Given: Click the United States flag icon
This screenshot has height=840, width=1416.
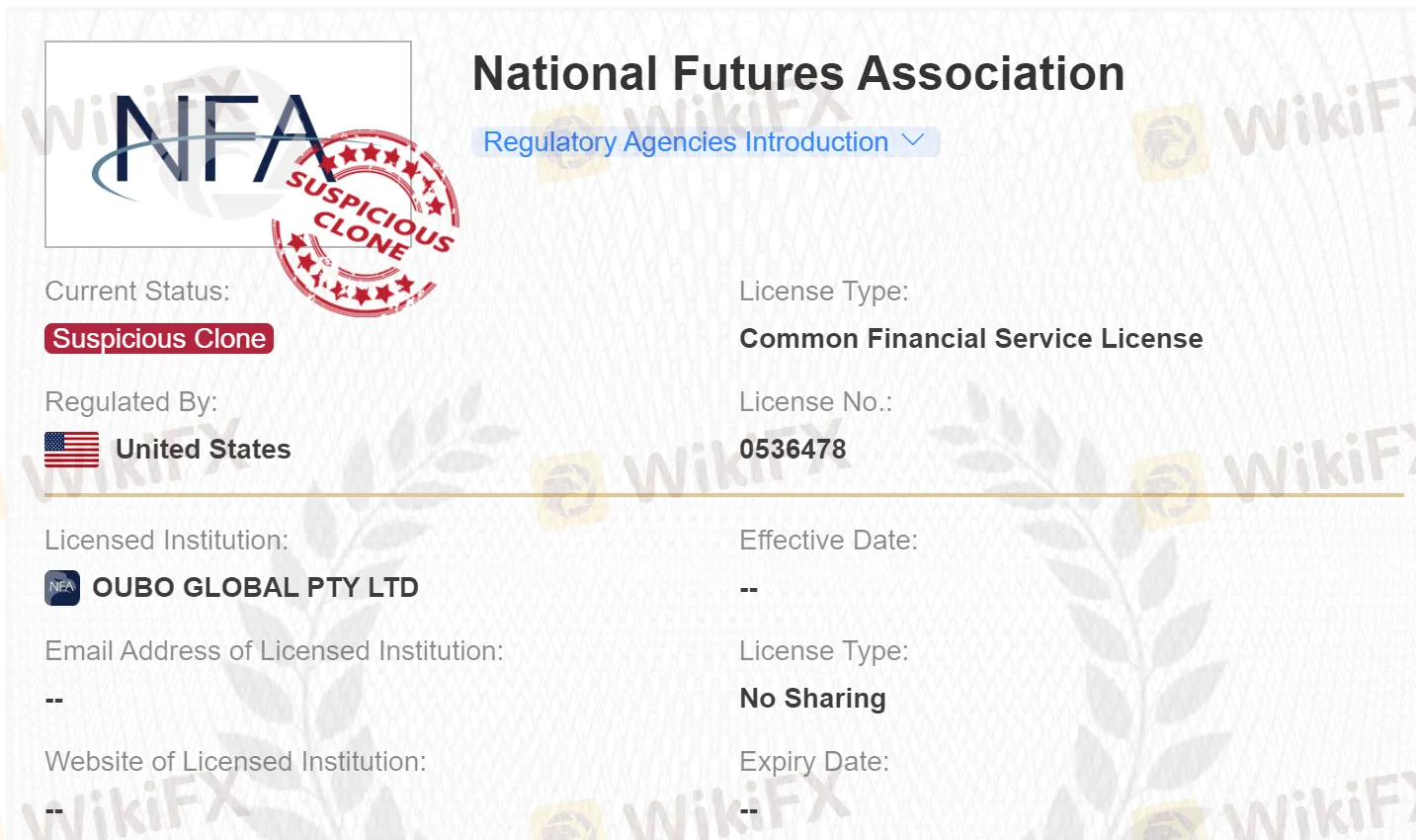Looking at the screenshot, I should click(x=71, y=450).
